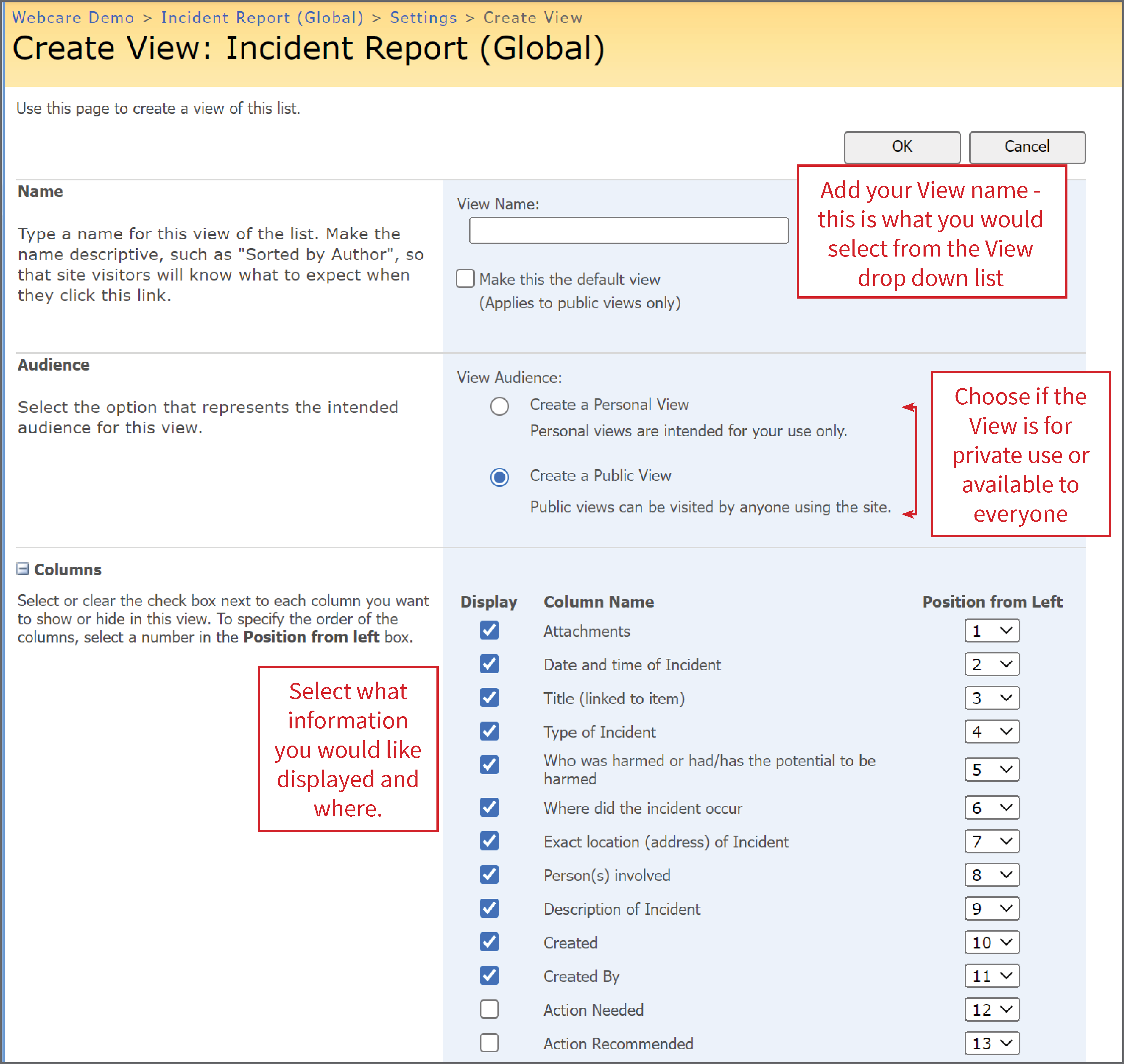Go to Incident Report (Global) breadcrumb
Viewport: 1124px width, 1064px height.
pyautogui.click(x=262, y=17)
